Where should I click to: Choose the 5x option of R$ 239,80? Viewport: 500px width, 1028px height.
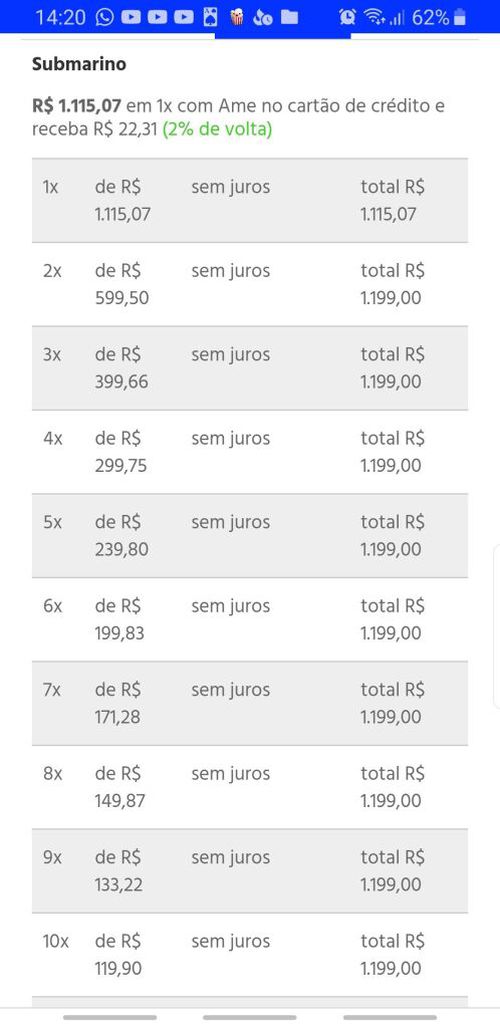(x=250, y=536)
